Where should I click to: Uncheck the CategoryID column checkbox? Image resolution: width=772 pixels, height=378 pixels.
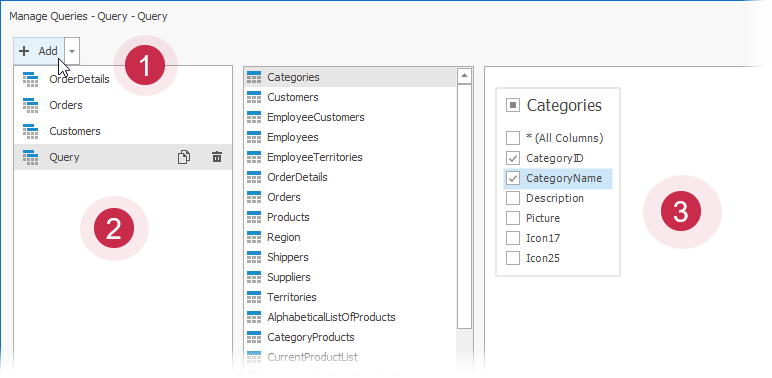(513, 158)
